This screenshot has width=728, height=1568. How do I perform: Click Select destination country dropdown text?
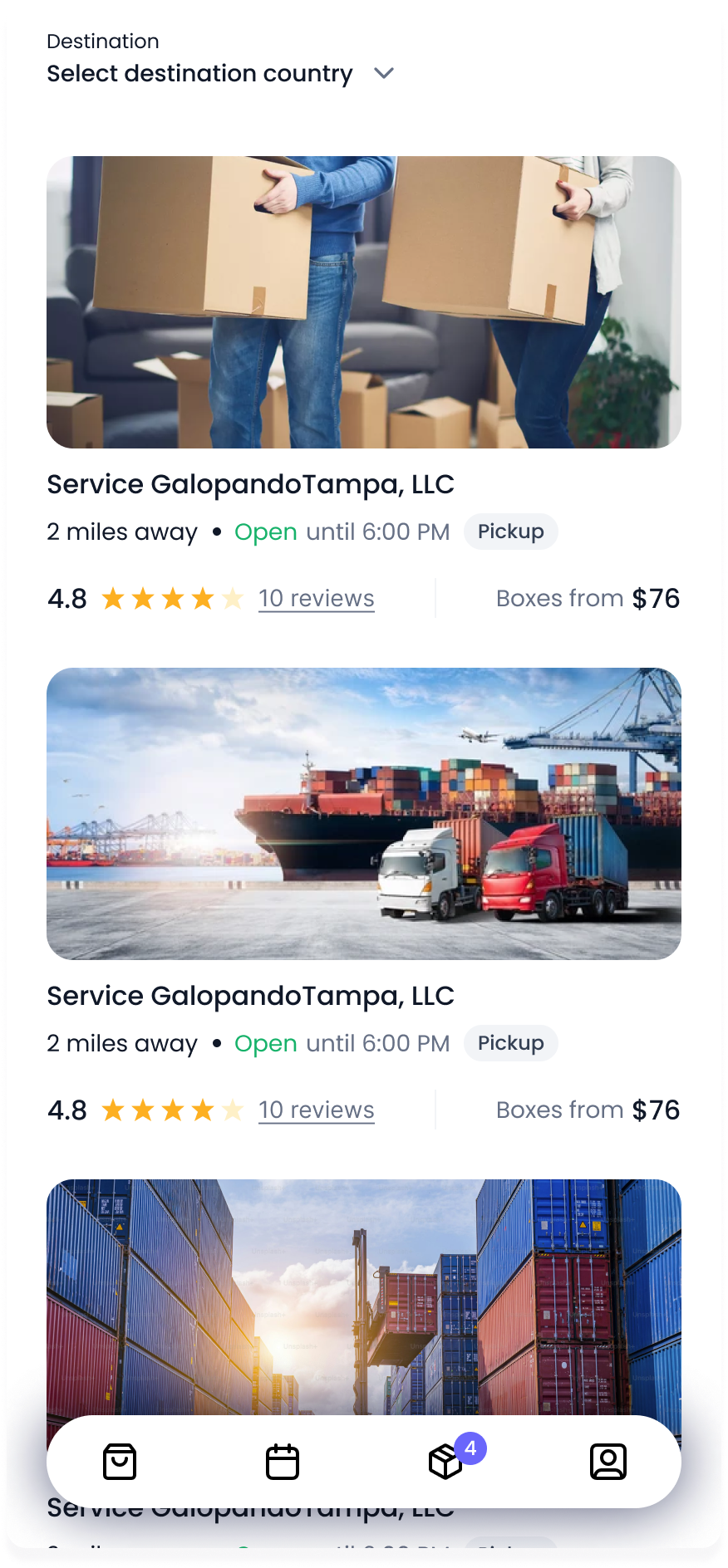click(199, 73)
